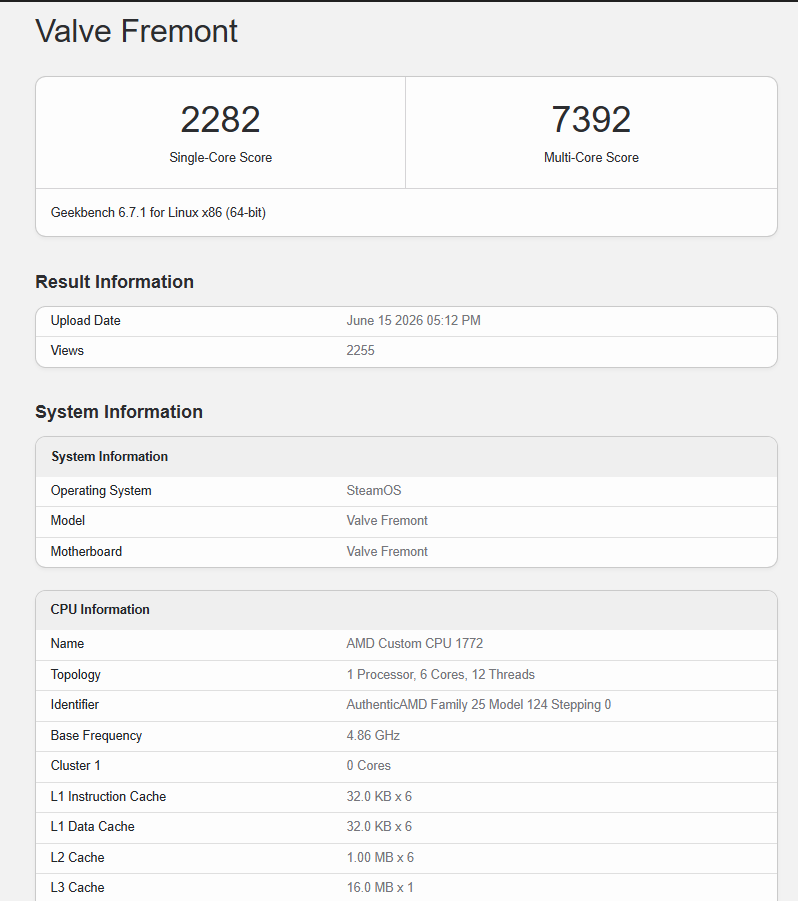The width and height of the screenshot is (798, 901).
Task: Click the Multi-Core Score label
Action: 591,157
